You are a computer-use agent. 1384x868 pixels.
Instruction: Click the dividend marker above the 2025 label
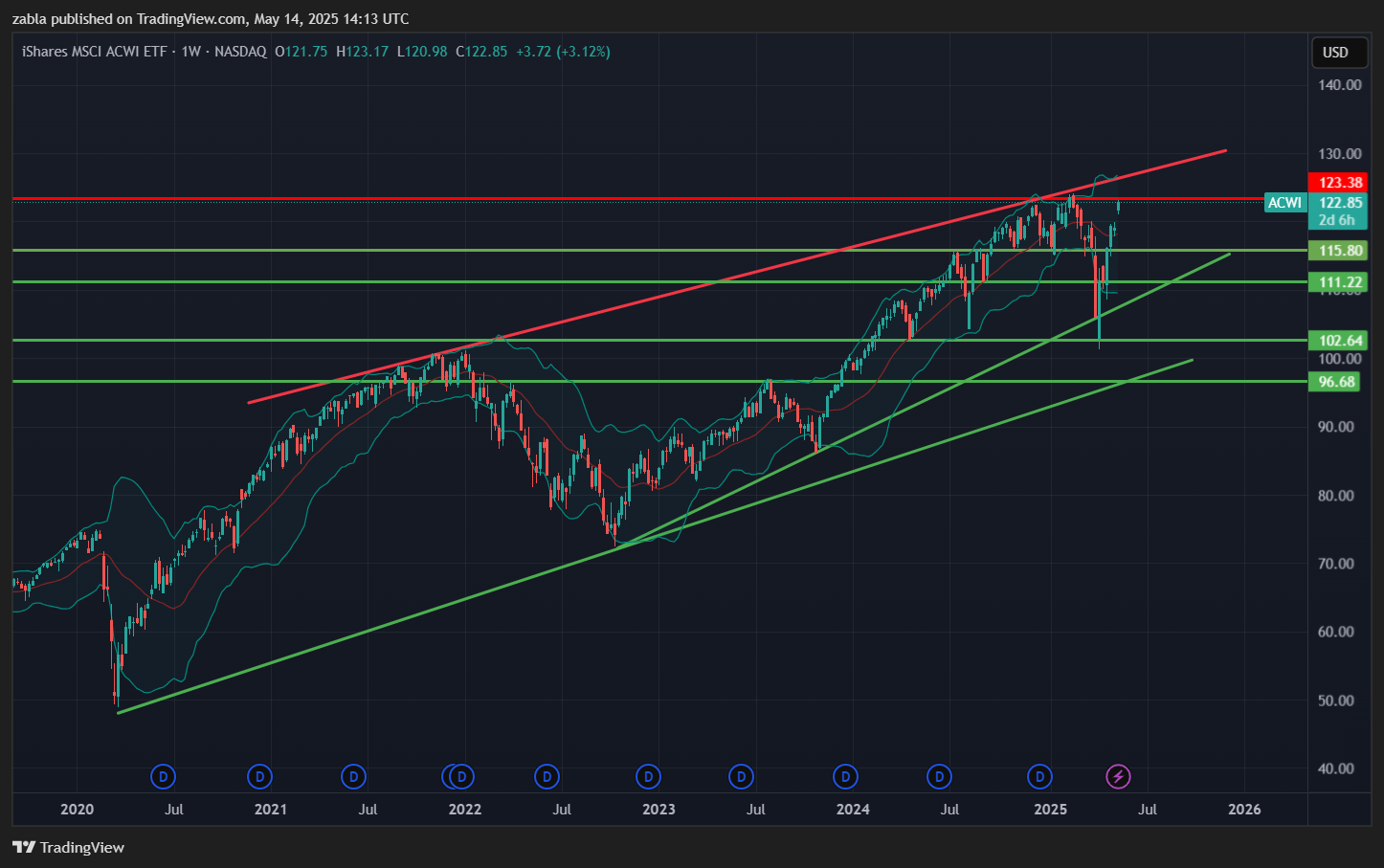1039,776
